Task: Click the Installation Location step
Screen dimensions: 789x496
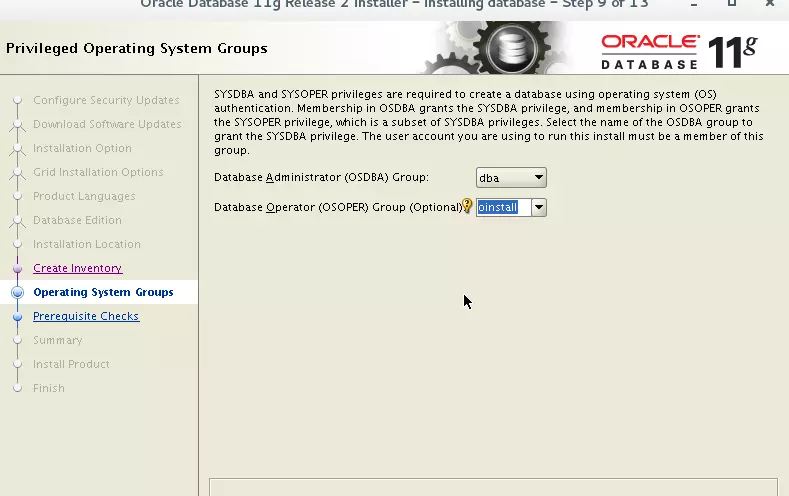Action: (x=87, y=244)
